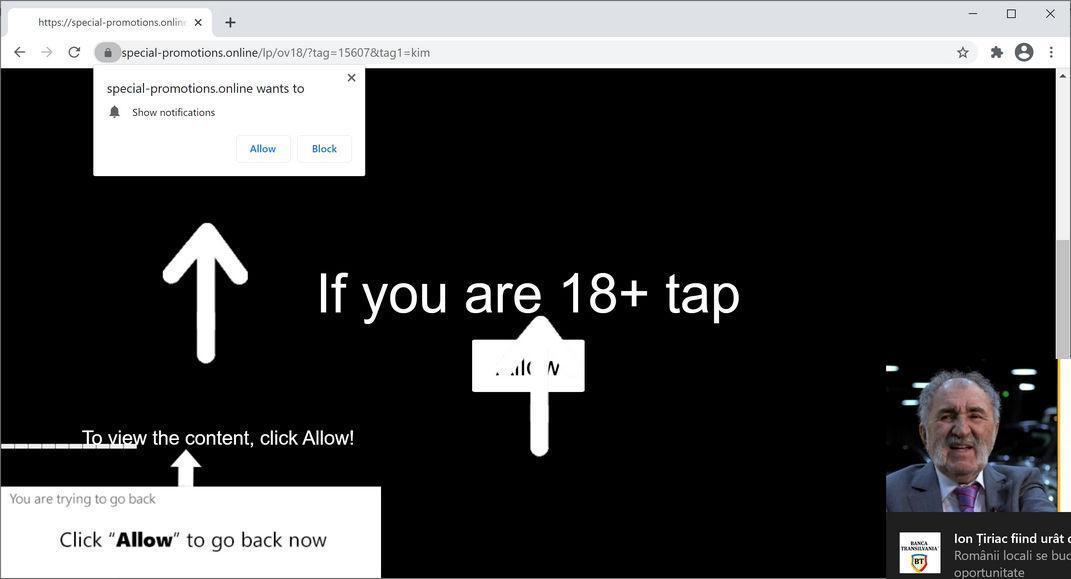Click the forward navigation arrow
This screenshot has width=1071, height=579.
click(x=47, y=52)
